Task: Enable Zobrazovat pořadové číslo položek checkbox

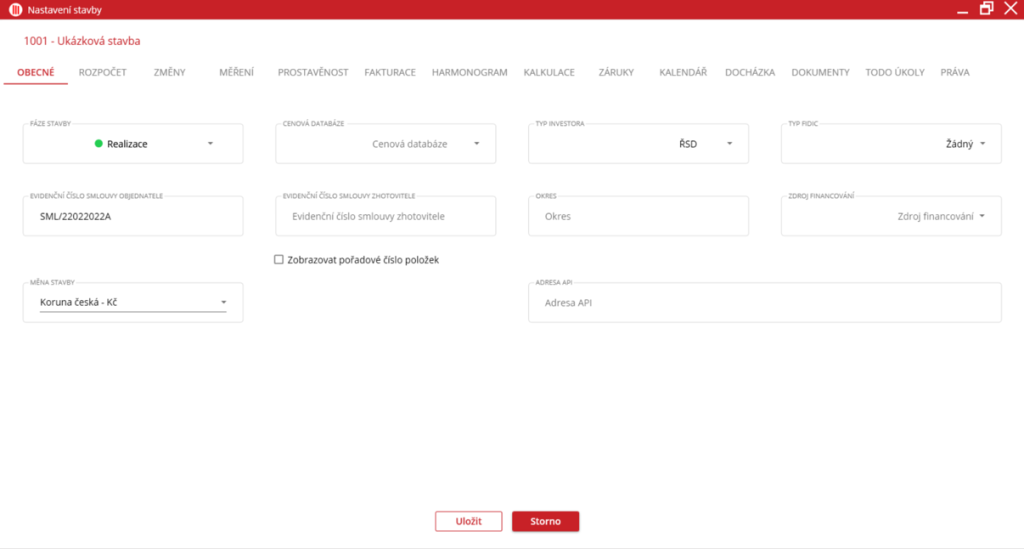Action: [x=279, y=260]
